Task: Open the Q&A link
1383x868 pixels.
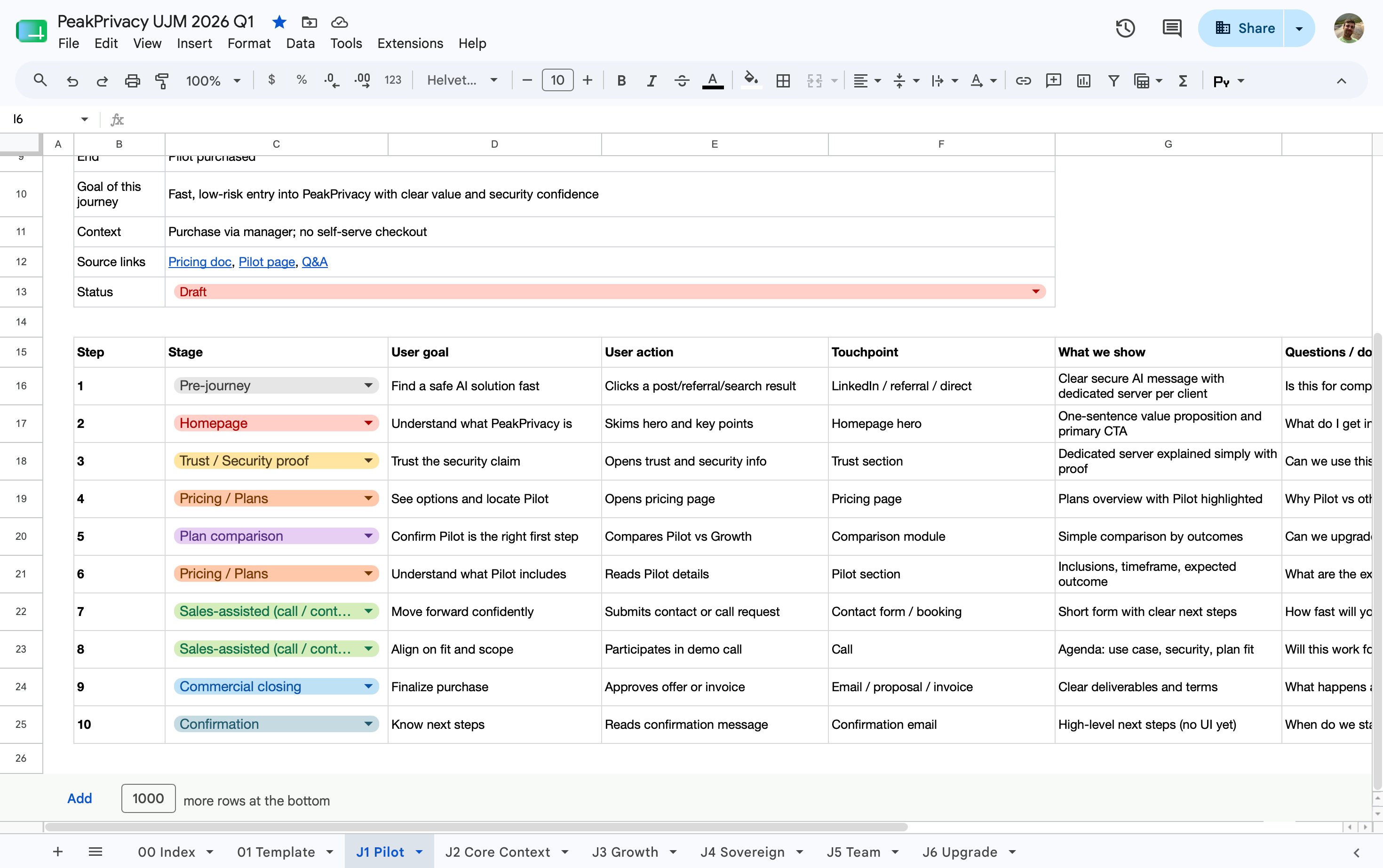Action: point(315,262)
